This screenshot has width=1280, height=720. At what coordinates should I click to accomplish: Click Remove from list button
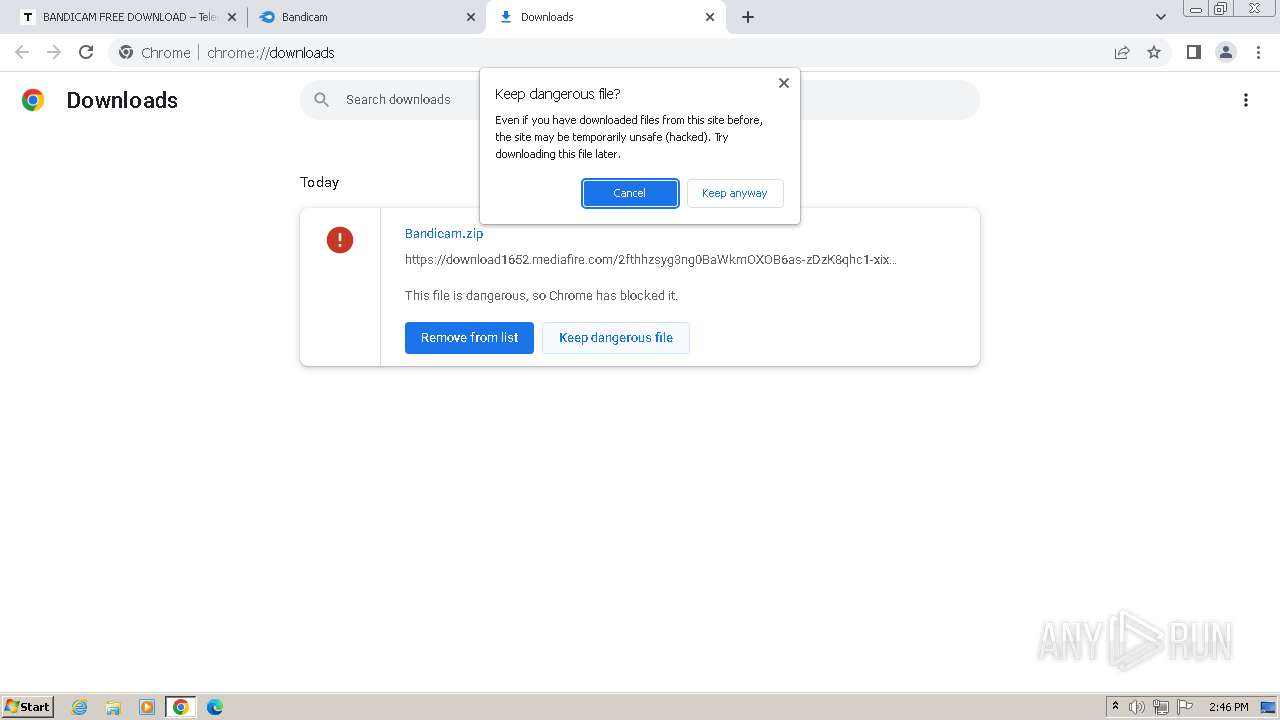click(x=469, y=338)
